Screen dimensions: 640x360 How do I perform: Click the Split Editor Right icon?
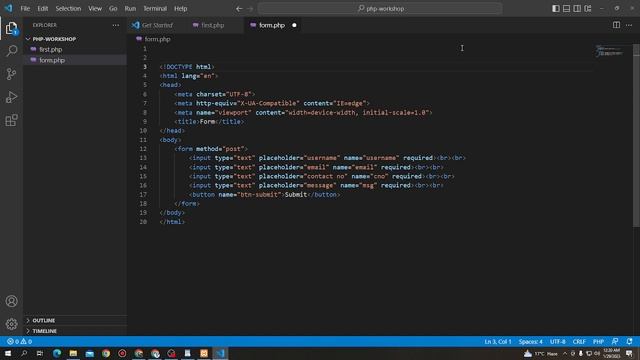(616, 25)
